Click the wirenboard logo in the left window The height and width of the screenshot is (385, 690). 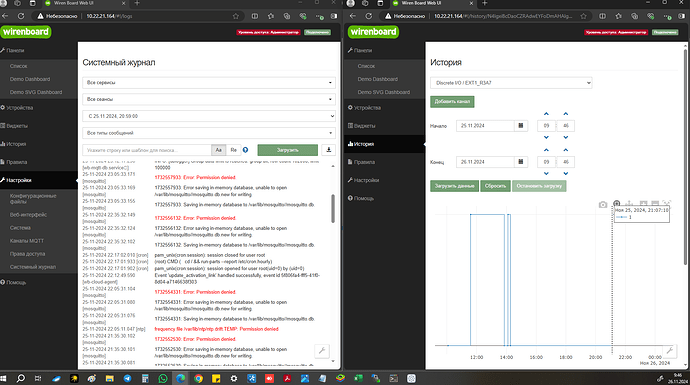pos(26,32)
